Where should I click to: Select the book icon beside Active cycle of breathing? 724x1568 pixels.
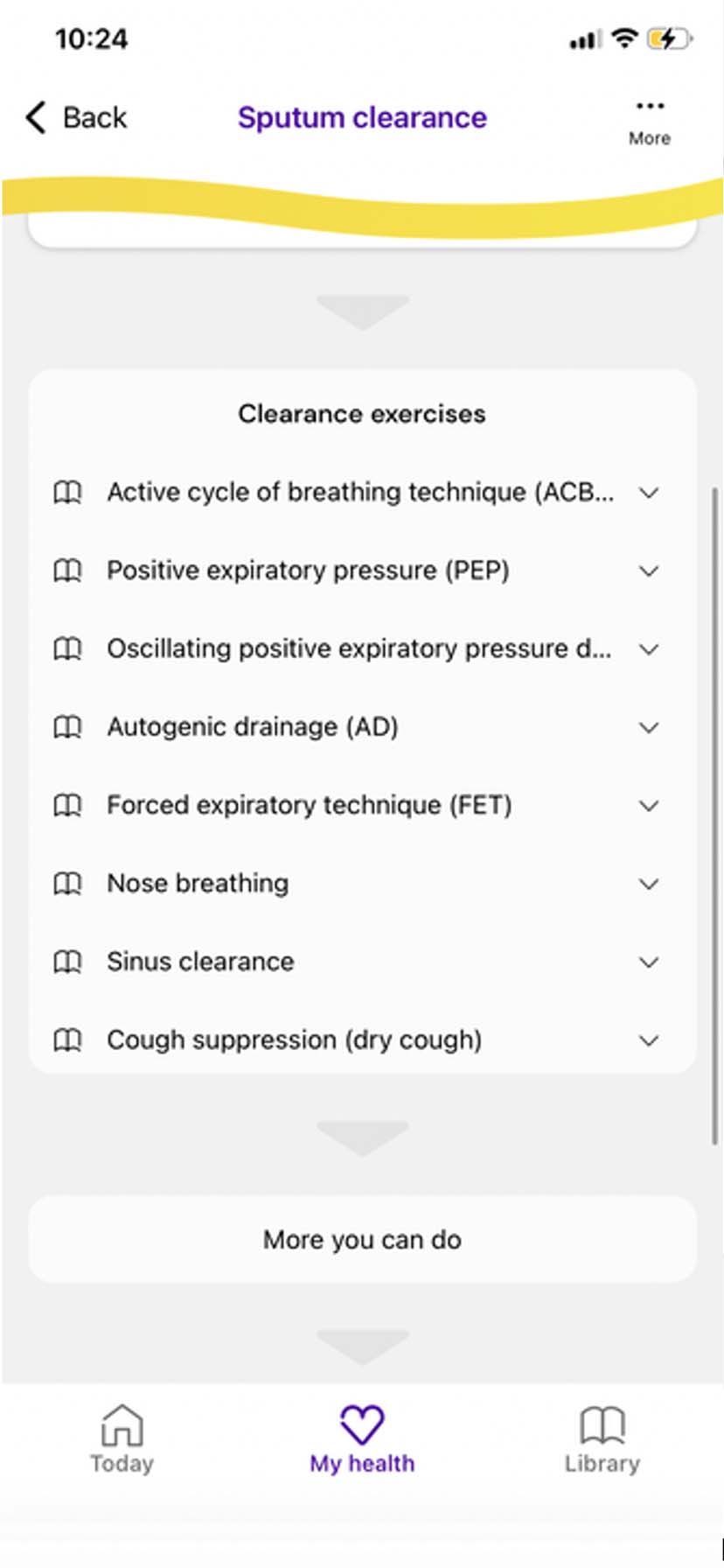pyautogui.click(x=67, y=493)
